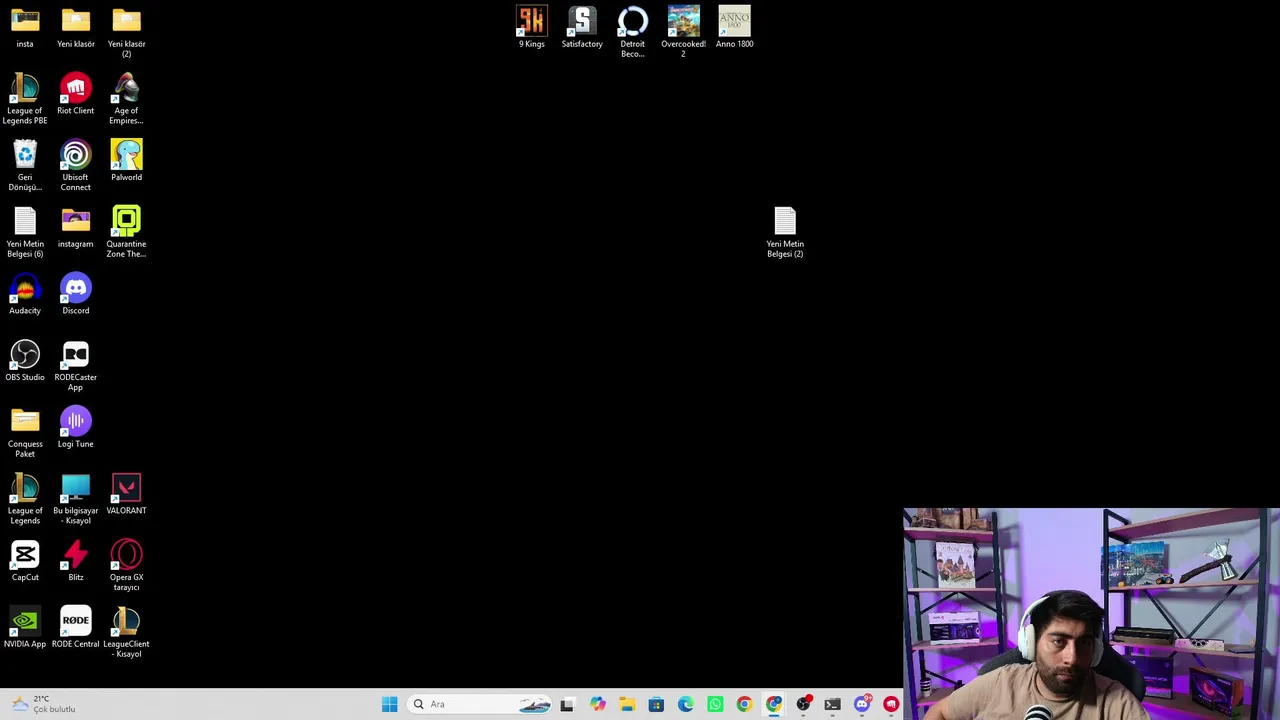Image resolution: width=1280 pixels, height=720 pixels.
Task: Select the Conquess Paket folder
Action: pos(25,432)
